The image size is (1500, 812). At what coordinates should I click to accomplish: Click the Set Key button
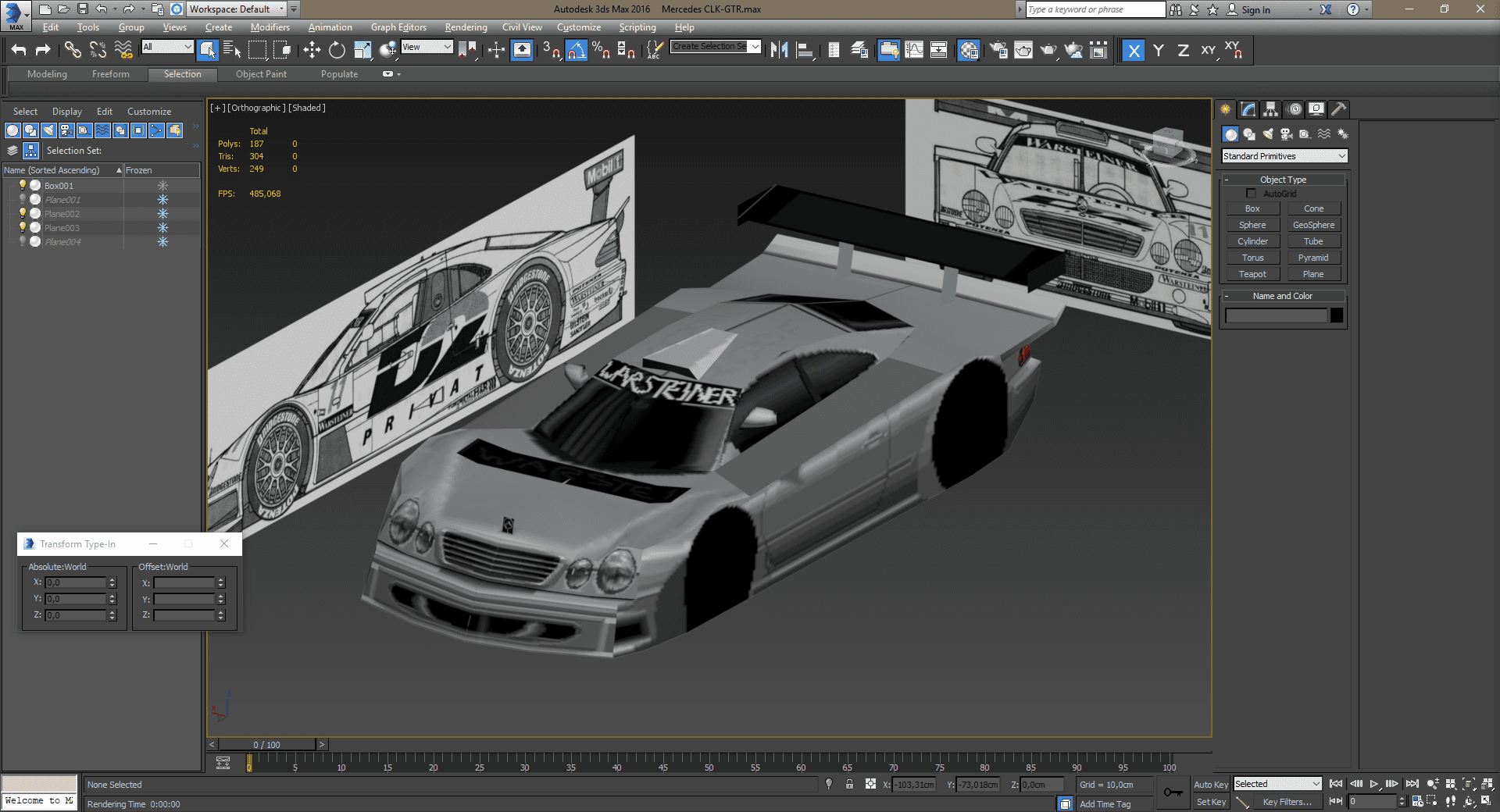(1211, 802)
